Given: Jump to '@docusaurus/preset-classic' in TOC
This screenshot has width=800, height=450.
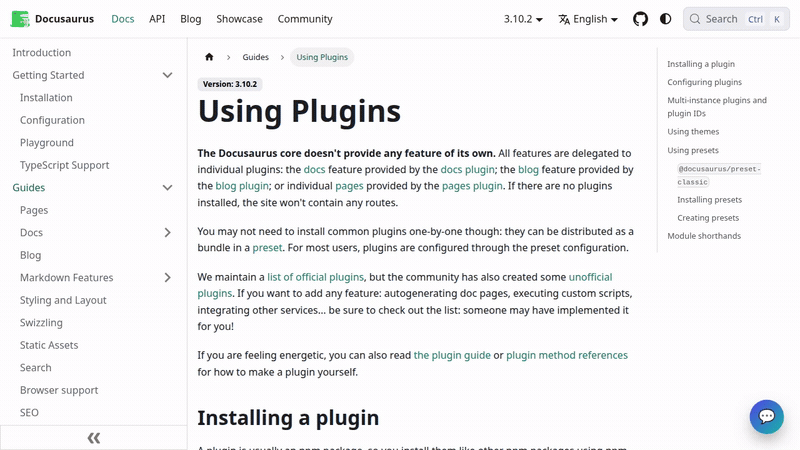Looking at the screenshot, I should coord(719,175).
